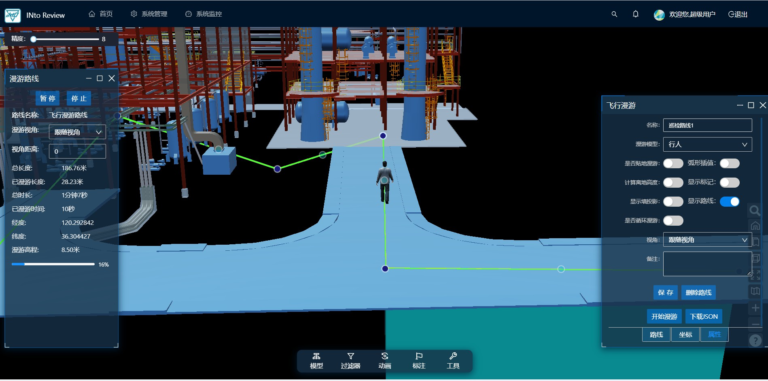Close the 漫游路线 panel
Screen dimensions: 768x381
112,78
